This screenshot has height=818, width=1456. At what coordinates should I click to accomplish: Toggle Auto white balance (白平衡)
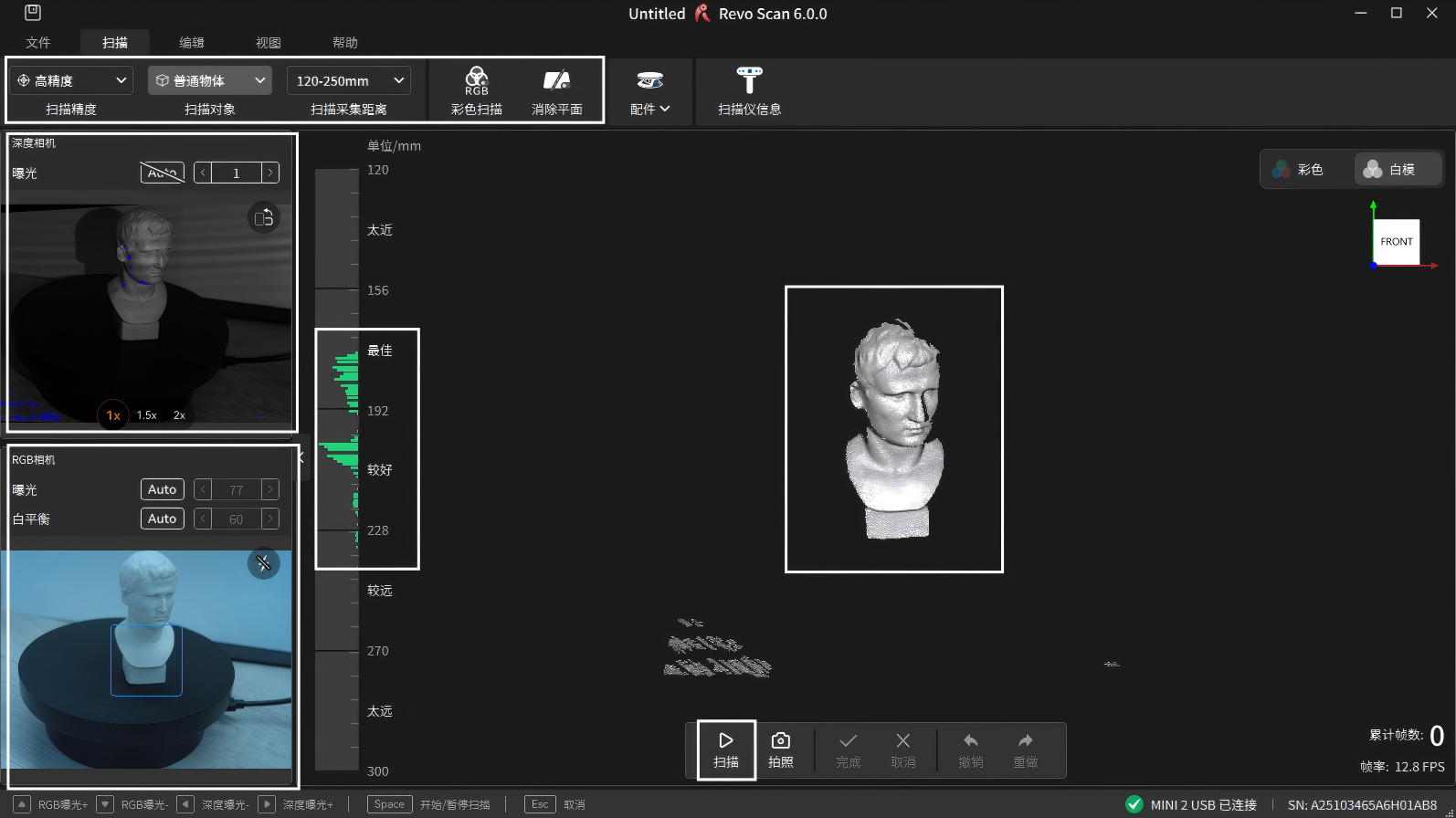(162, 519)
